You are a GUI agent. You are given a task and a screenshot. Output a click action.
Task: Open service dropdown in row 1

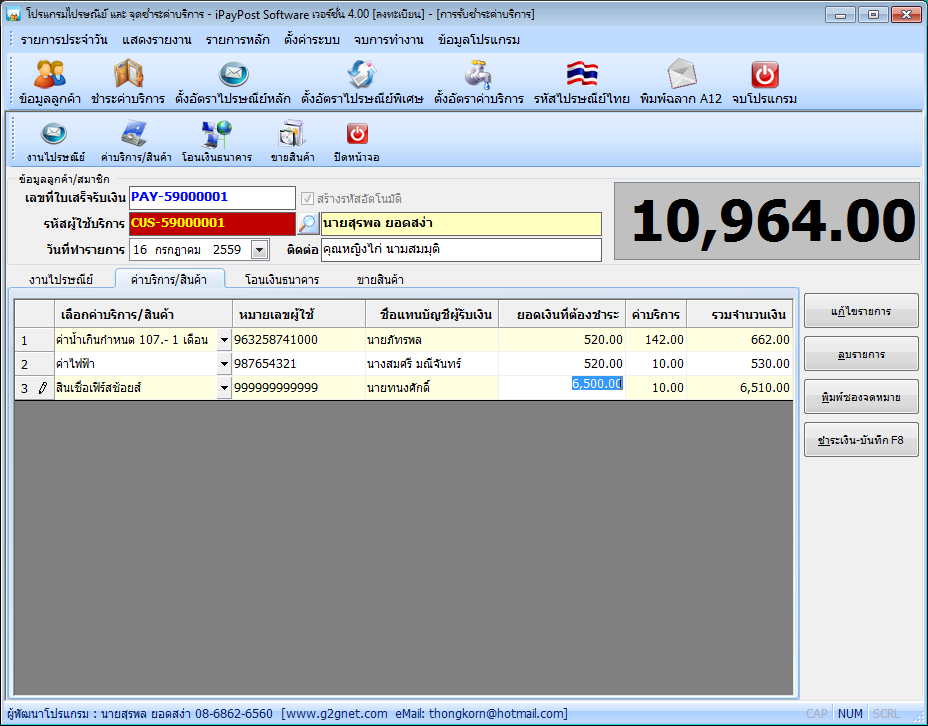pos(224,340)
